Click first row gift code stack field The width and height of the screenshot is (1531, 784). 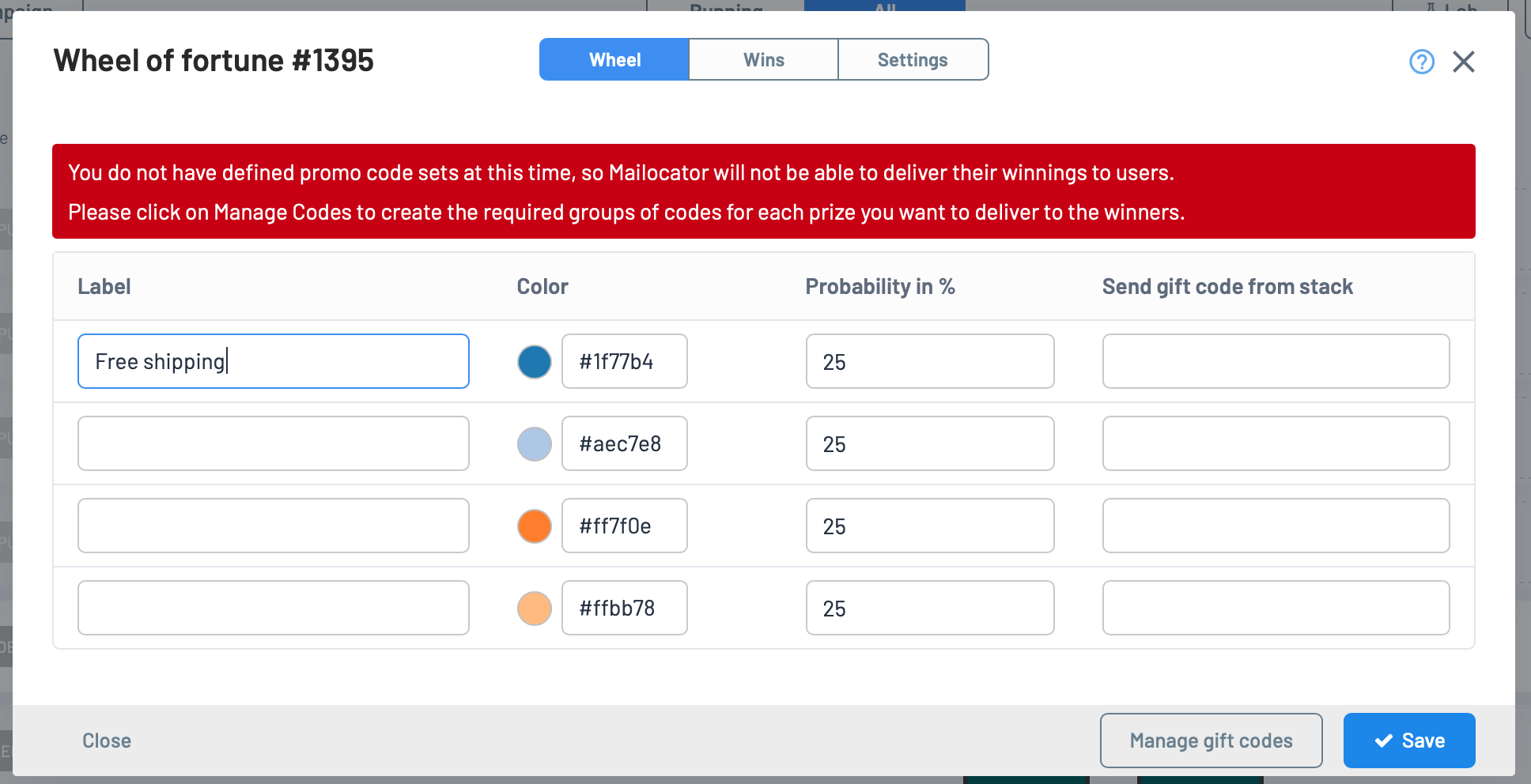1276,361
